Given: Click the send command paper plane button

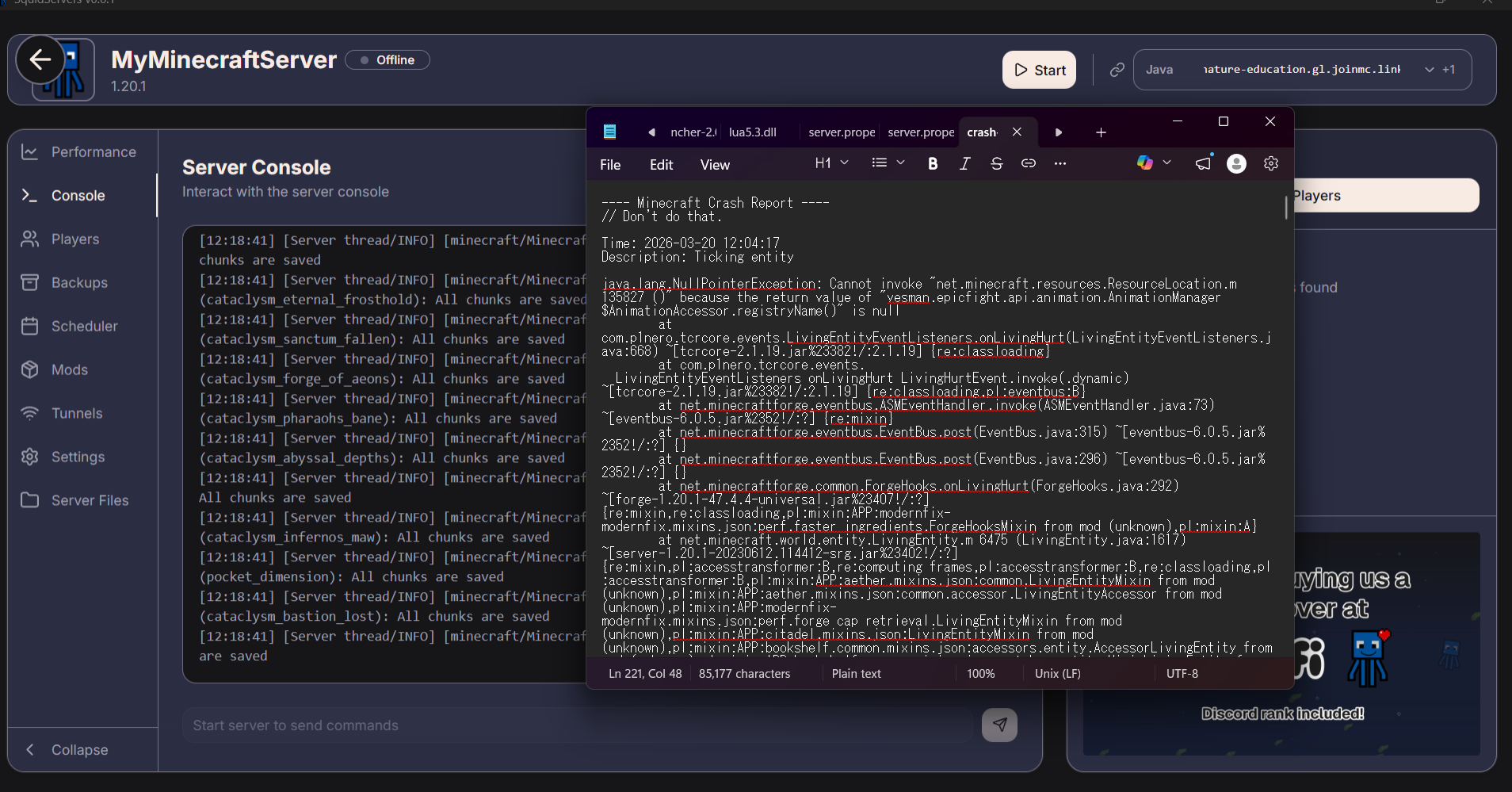Looking at the screenshot, I should pyautogui.click(x=999, y=725).
